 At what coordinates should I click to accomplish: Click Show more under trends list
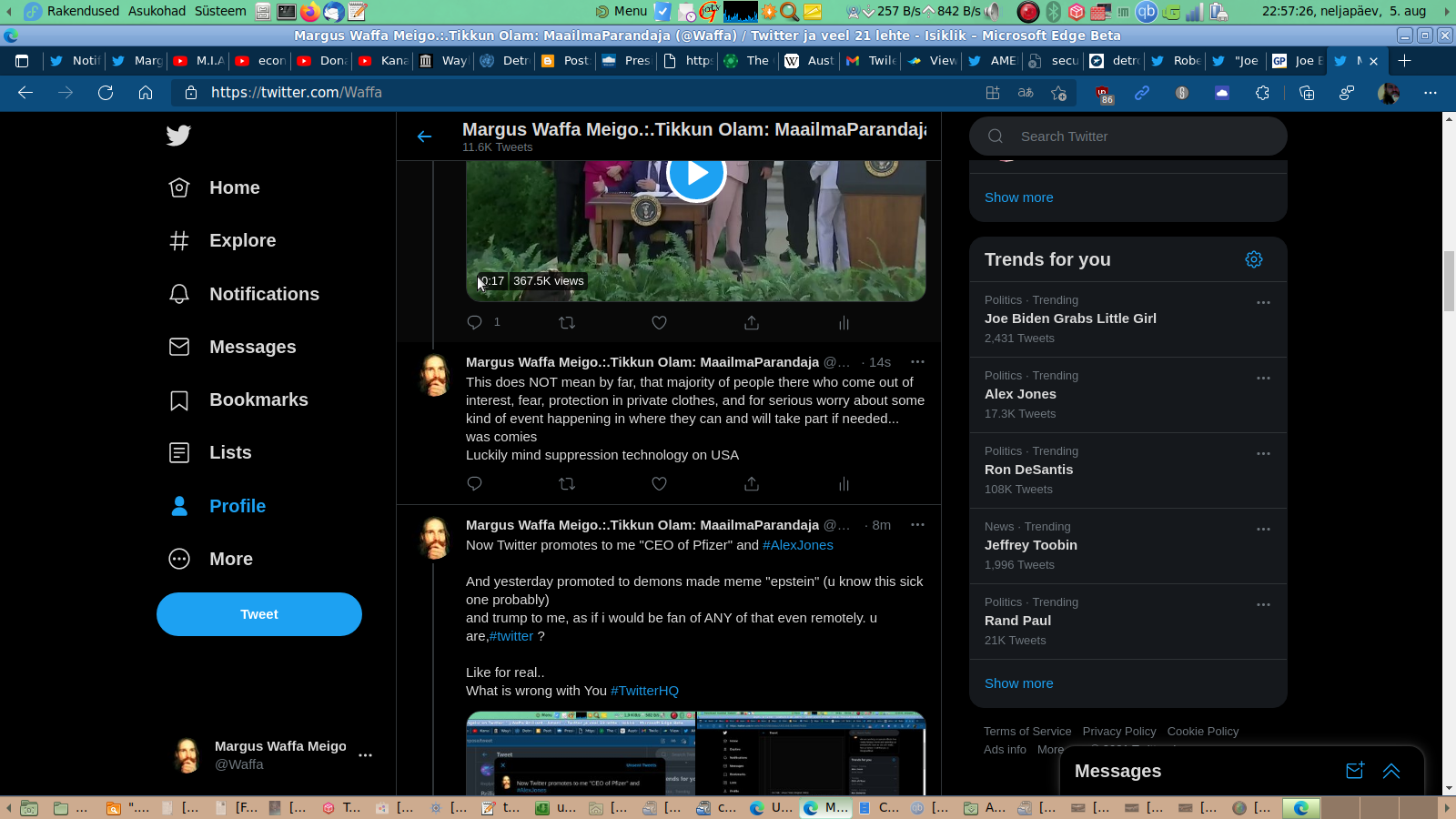[x=1018, y=683]
